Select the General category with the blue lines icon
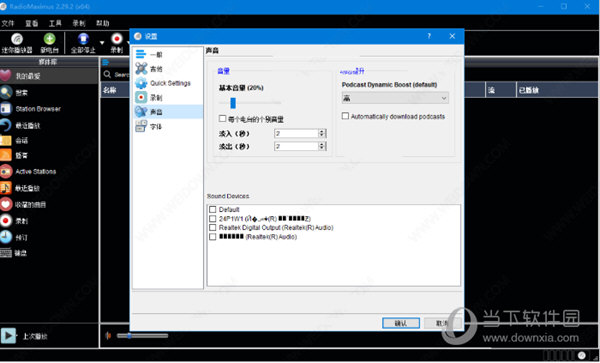Screen dimensions: 600x363 click(168, 54)
